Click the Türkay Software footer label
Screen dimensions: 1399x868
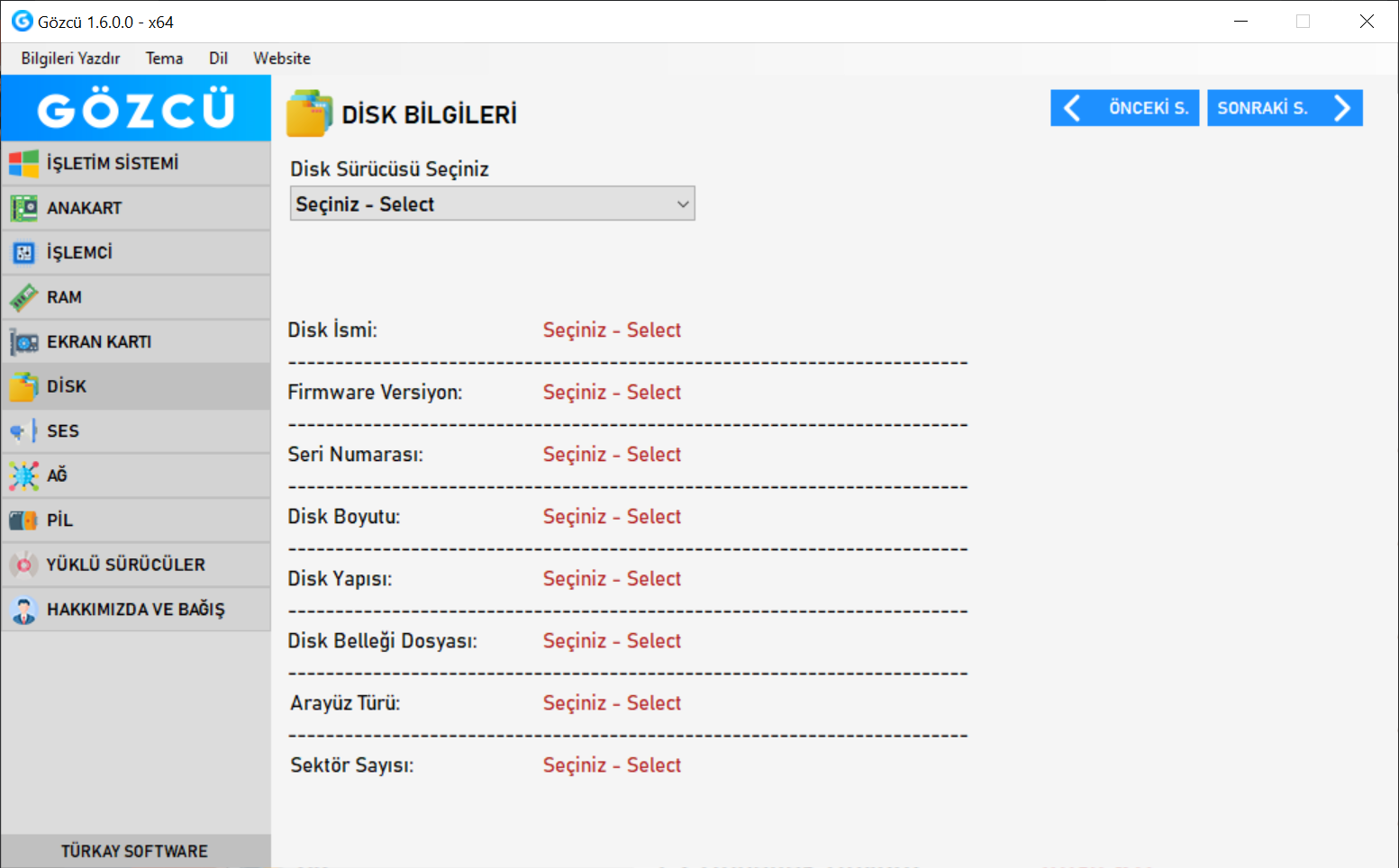tap(135, 851)
